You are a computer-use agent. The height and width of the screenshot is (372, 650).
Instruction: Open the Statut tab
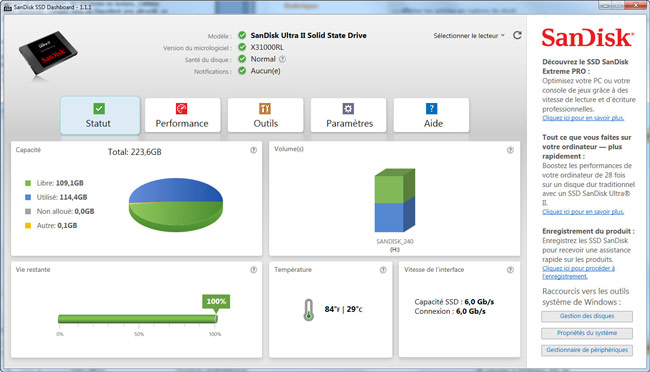tap(100, 116)
